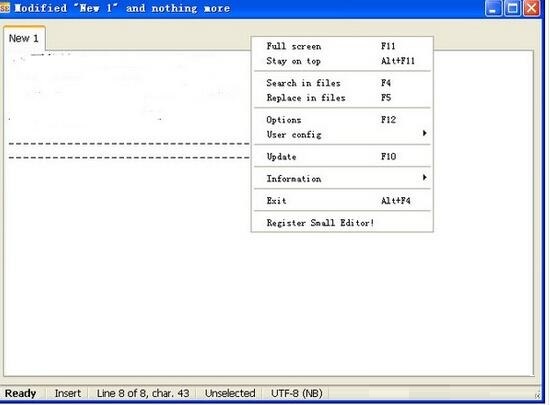Click the Line 8 of 8 position indicator
This screenshot has width=550, height=405.
point(143,393)
